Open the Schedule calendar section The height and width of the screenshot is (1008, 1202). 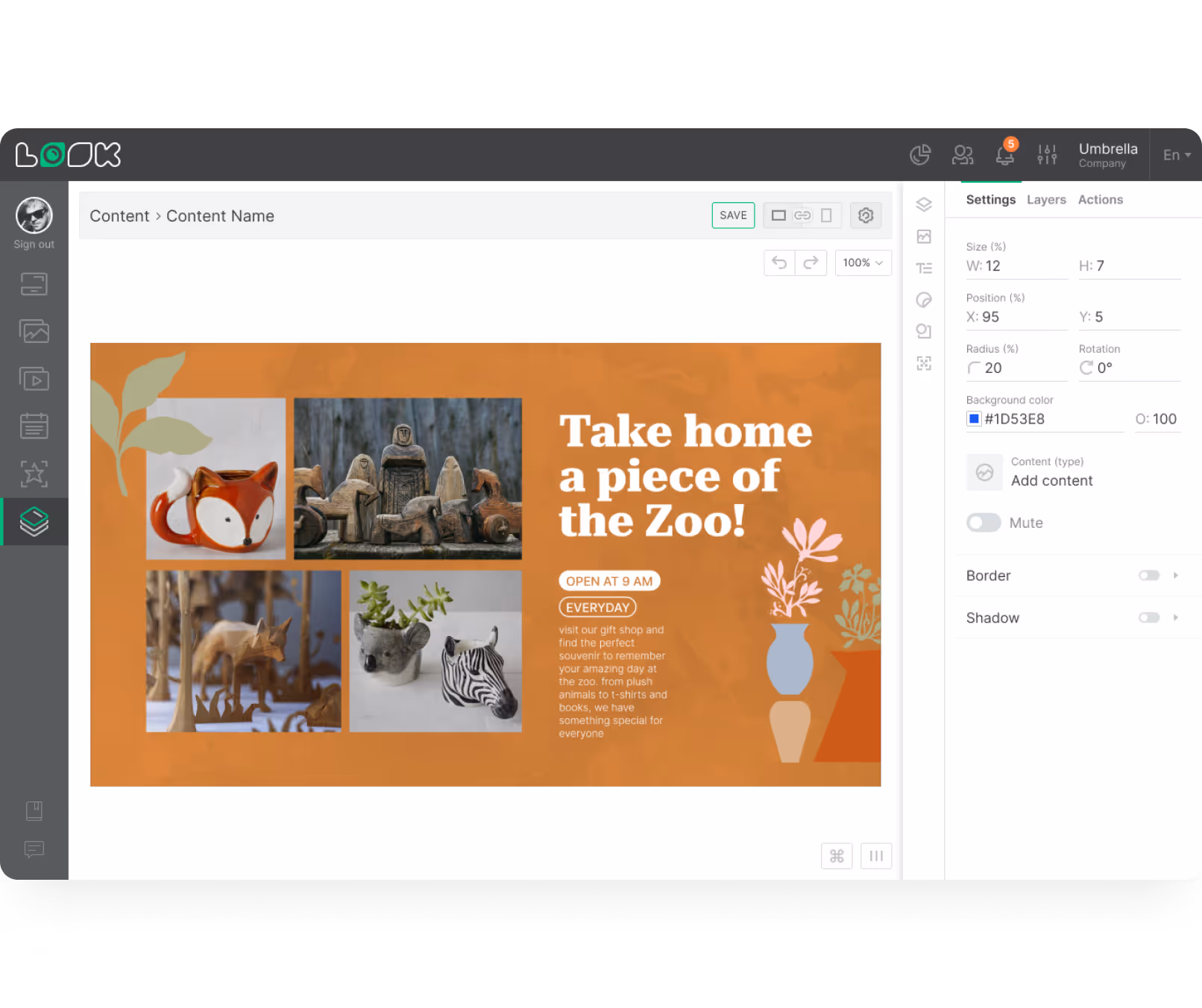coord(34,426)
